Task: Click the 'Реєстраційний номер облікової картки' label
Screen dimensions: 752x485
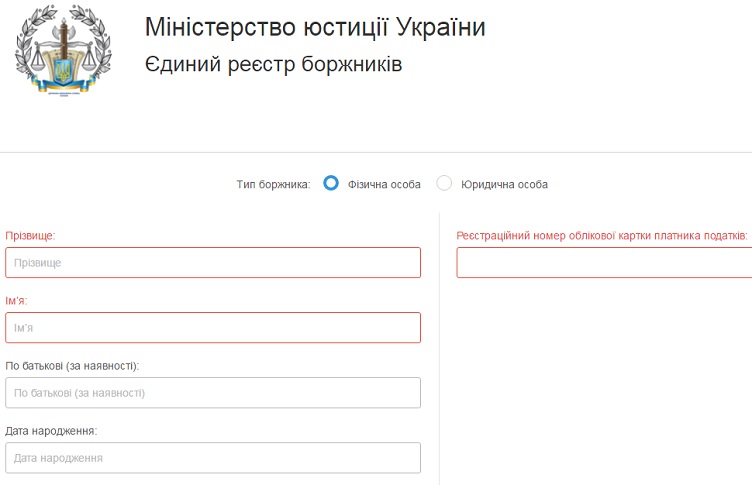Action: tap(602, 236)
